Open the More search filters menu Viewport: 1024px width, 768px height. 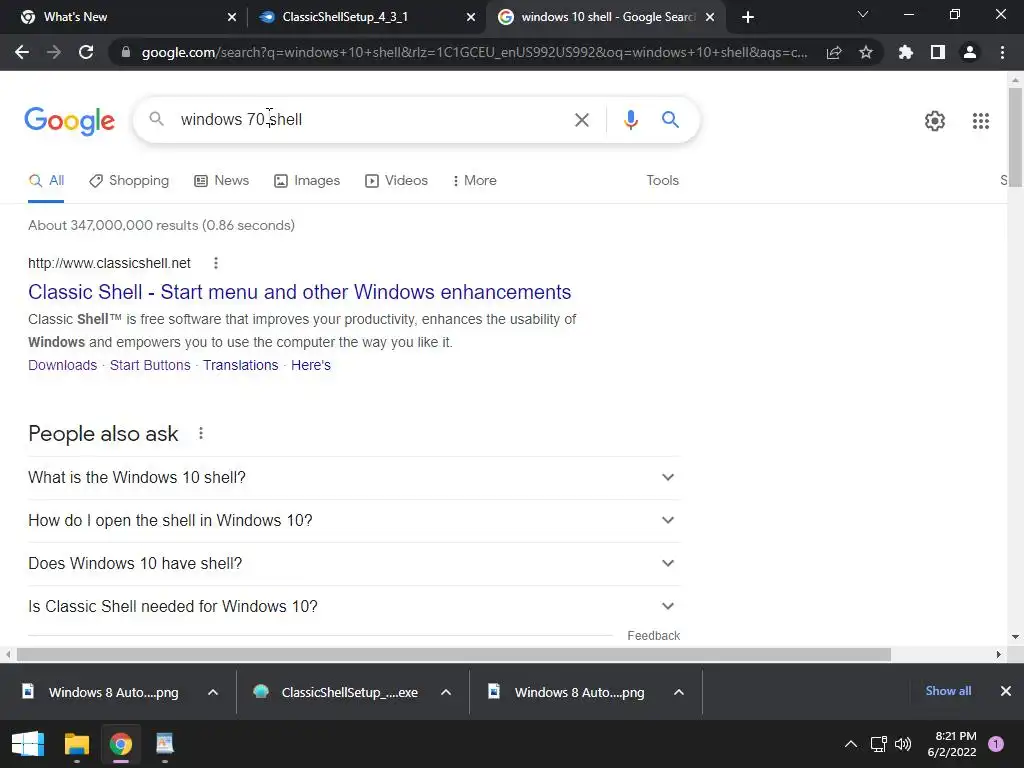tap(475, 180)
